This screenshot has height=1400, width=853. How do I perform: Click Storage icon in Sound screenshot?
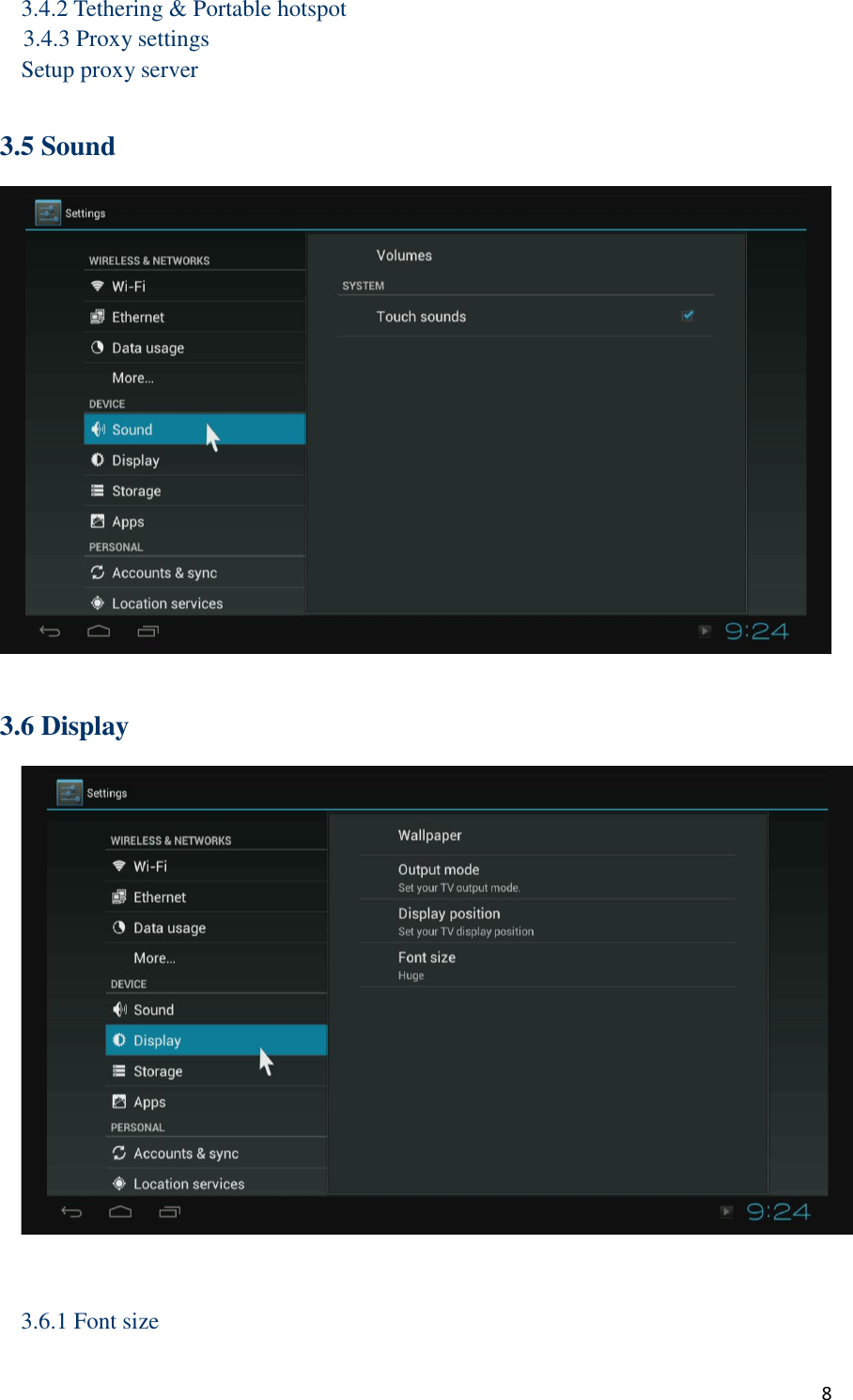pyautogui.click(x=97, y=490)
